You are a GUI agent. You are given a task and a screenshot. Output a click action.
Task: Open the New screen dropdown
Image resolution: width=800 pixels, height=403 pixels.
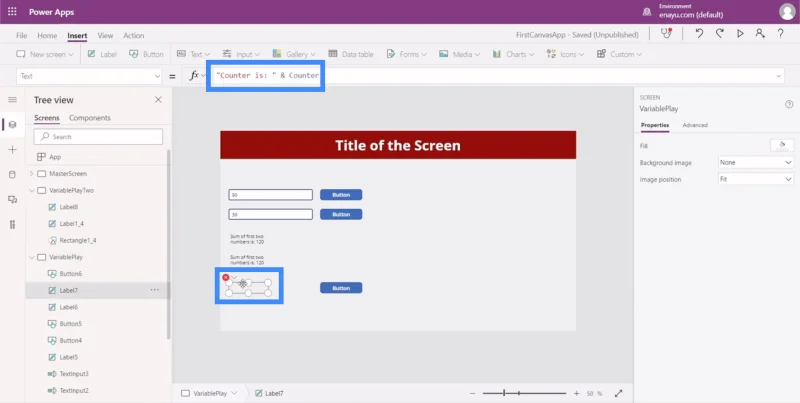click(45, 54)
